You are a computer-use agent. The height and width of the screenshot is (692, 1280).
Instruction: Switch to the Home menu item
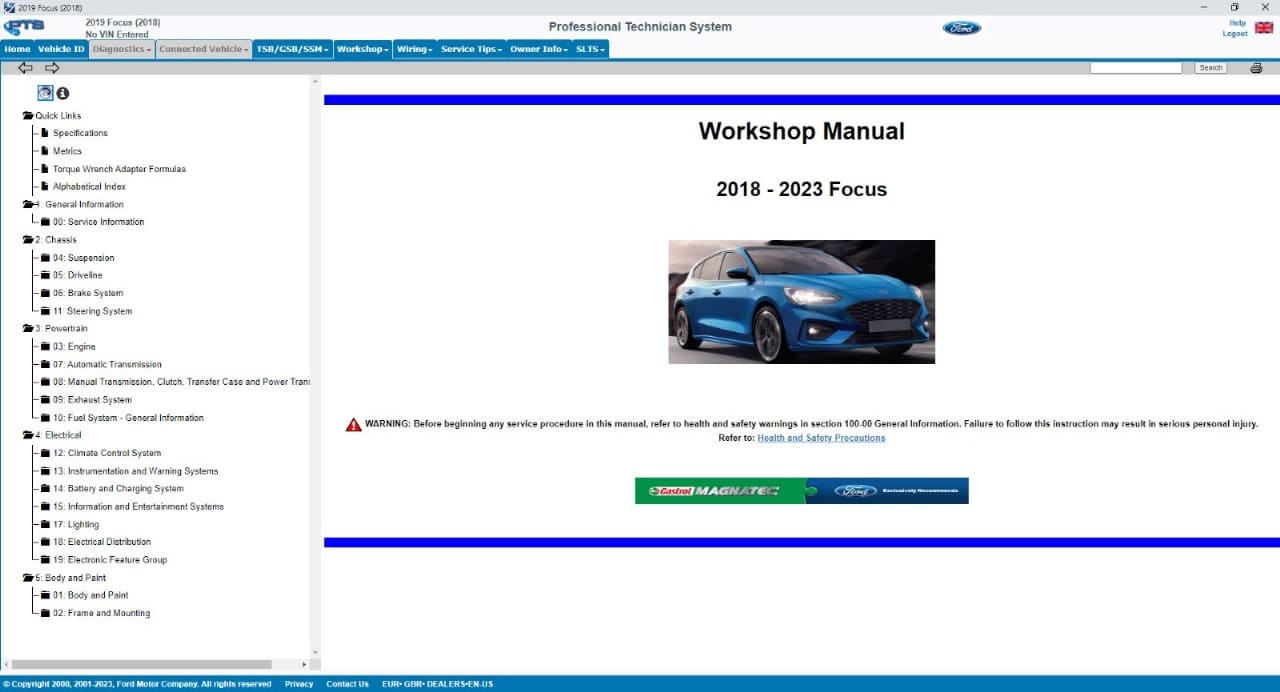[x=17, y=47]
